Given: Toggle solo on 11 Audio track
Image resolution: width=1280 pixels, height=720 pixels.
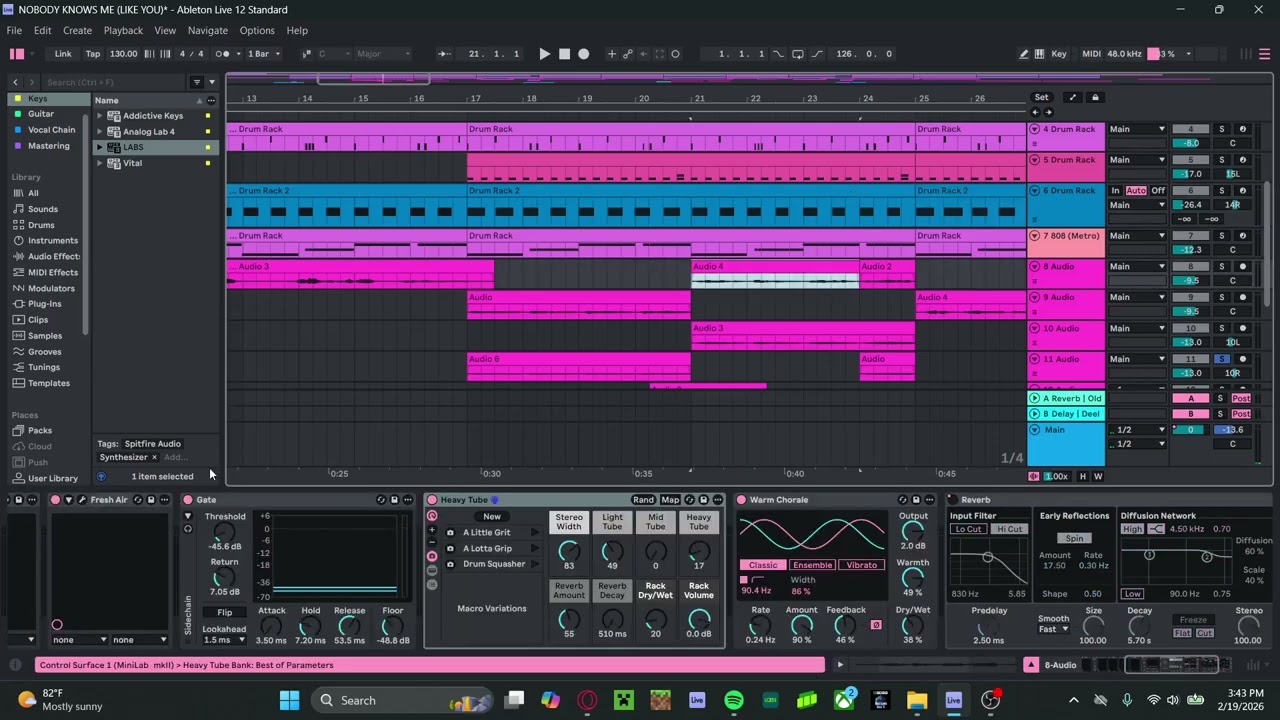Looking at the screenshot, I should click(x=1221, y=359).
